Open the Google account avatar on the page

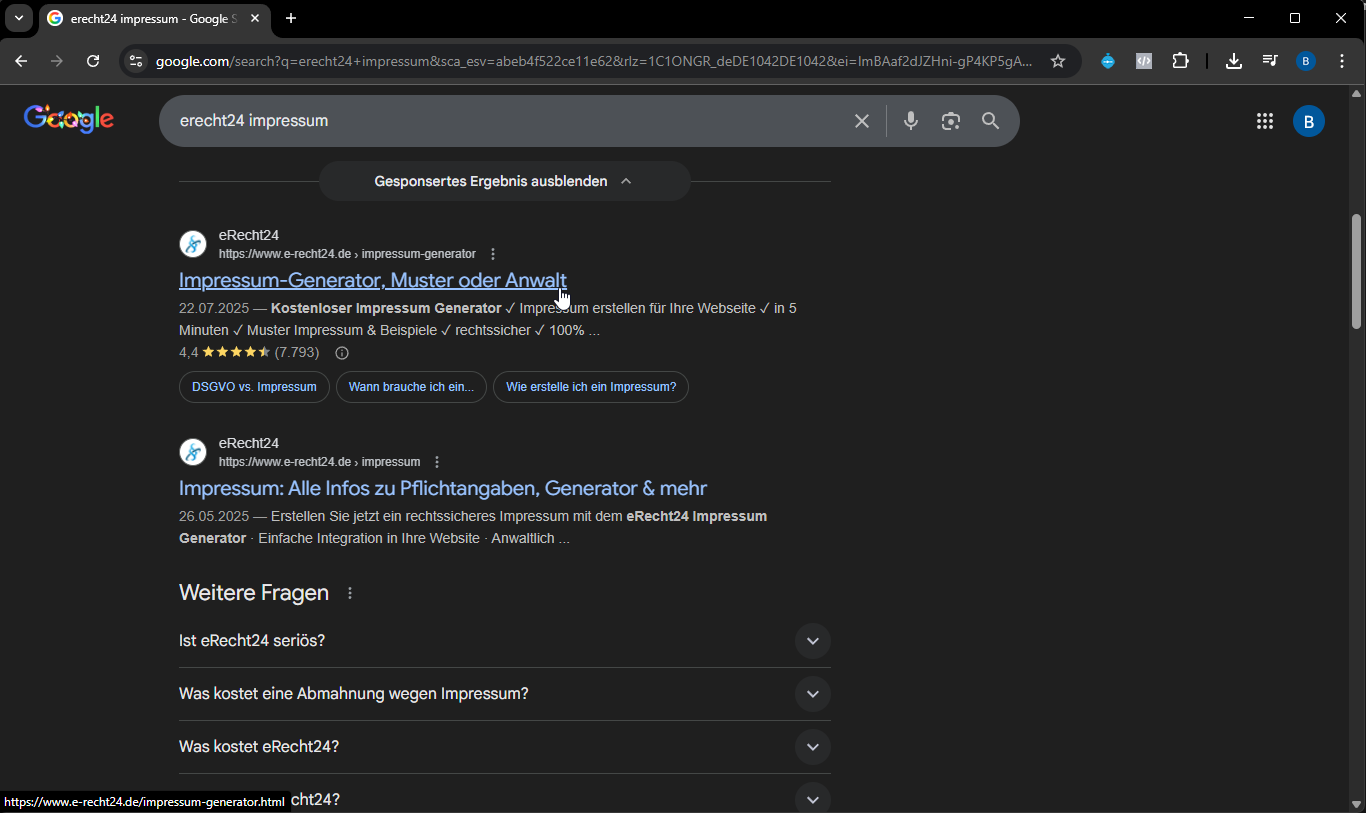[1309, 121]
